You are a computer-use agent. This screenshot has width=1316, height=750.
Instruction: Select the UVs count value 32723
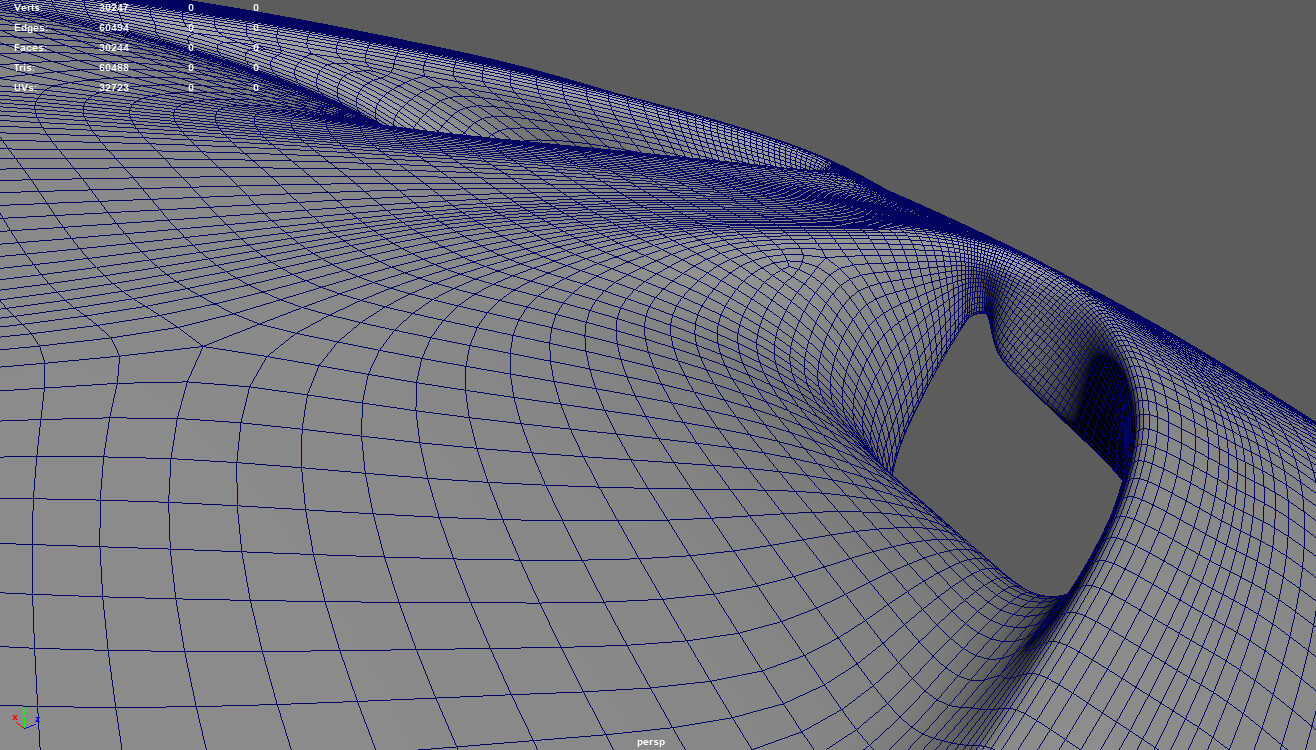114,88
